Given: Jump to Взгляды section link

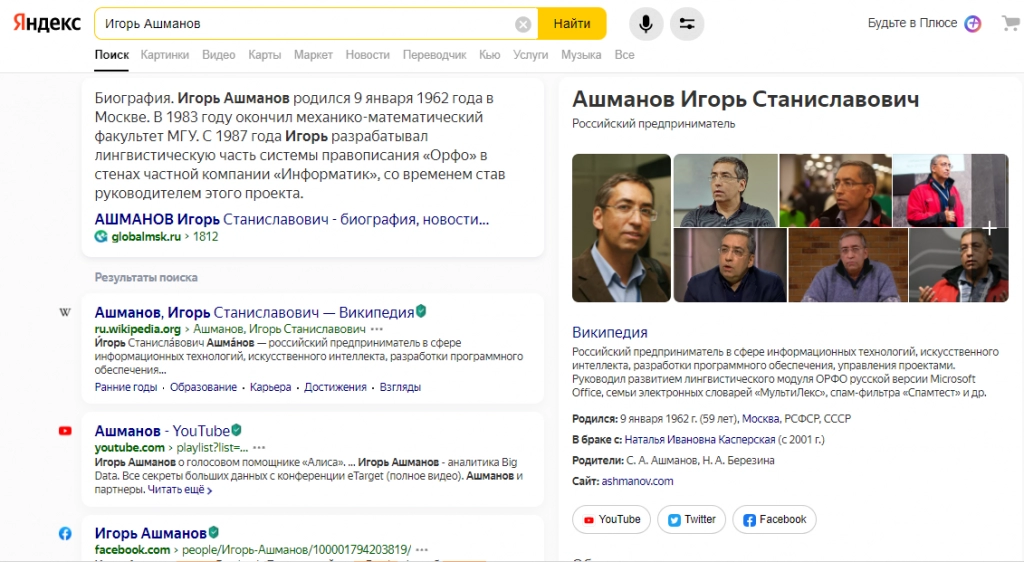Looking at the screenshot, I should [x=400, y=387].
